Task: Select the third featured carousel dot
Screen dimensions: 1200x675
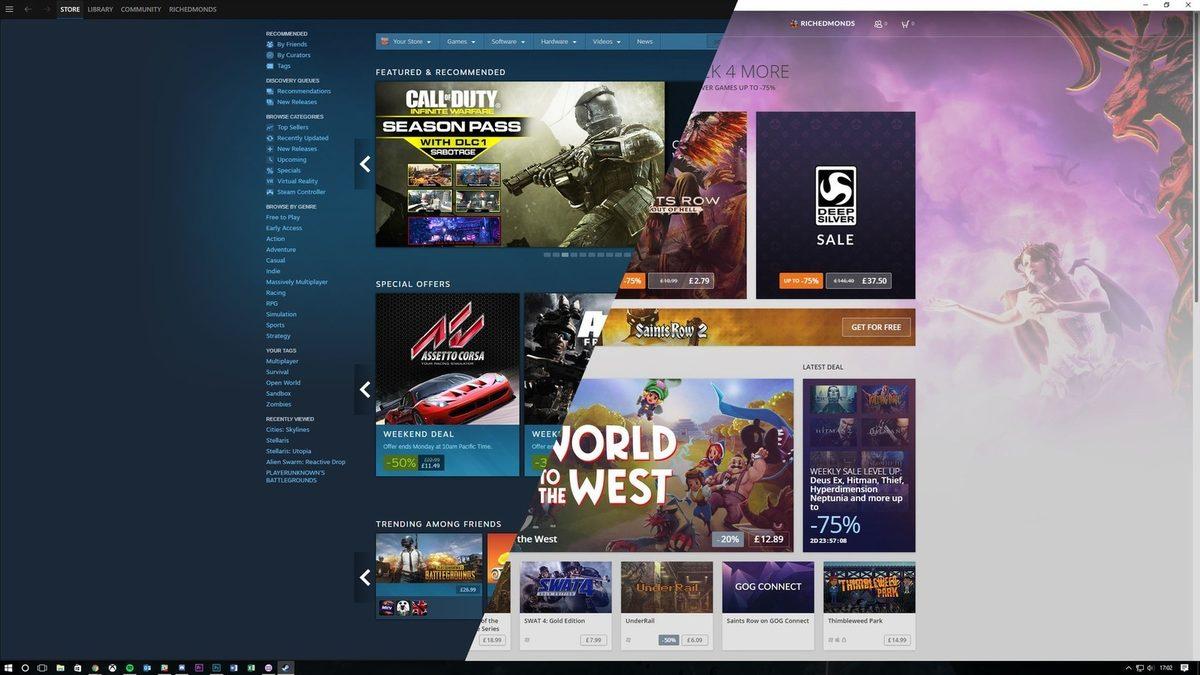Action: (563, 255)
